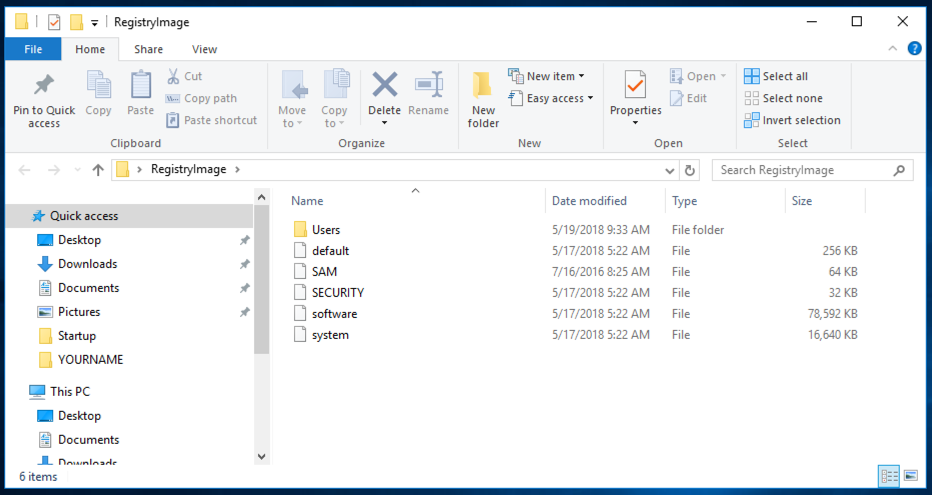This screenshot has width=932, height=495.
Task: Sort by the Size column
Action: click(x=801, y=201)
